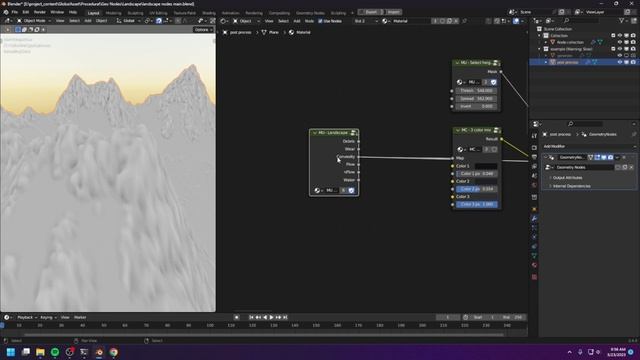Toggle the fake user shield on MU - Select heig node

(x=493, y=82)
